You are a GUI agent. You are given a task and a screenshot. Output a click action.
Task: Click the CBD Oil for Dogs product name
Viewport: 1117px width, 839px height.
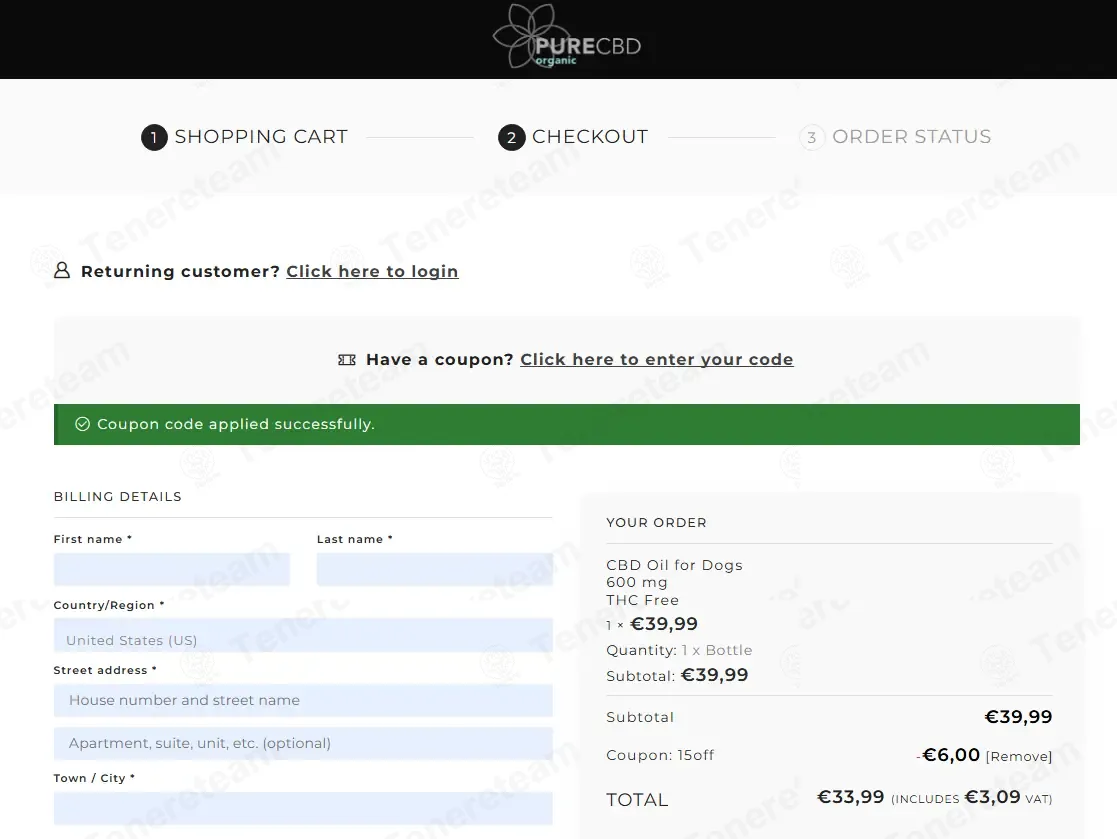(674, 565)
